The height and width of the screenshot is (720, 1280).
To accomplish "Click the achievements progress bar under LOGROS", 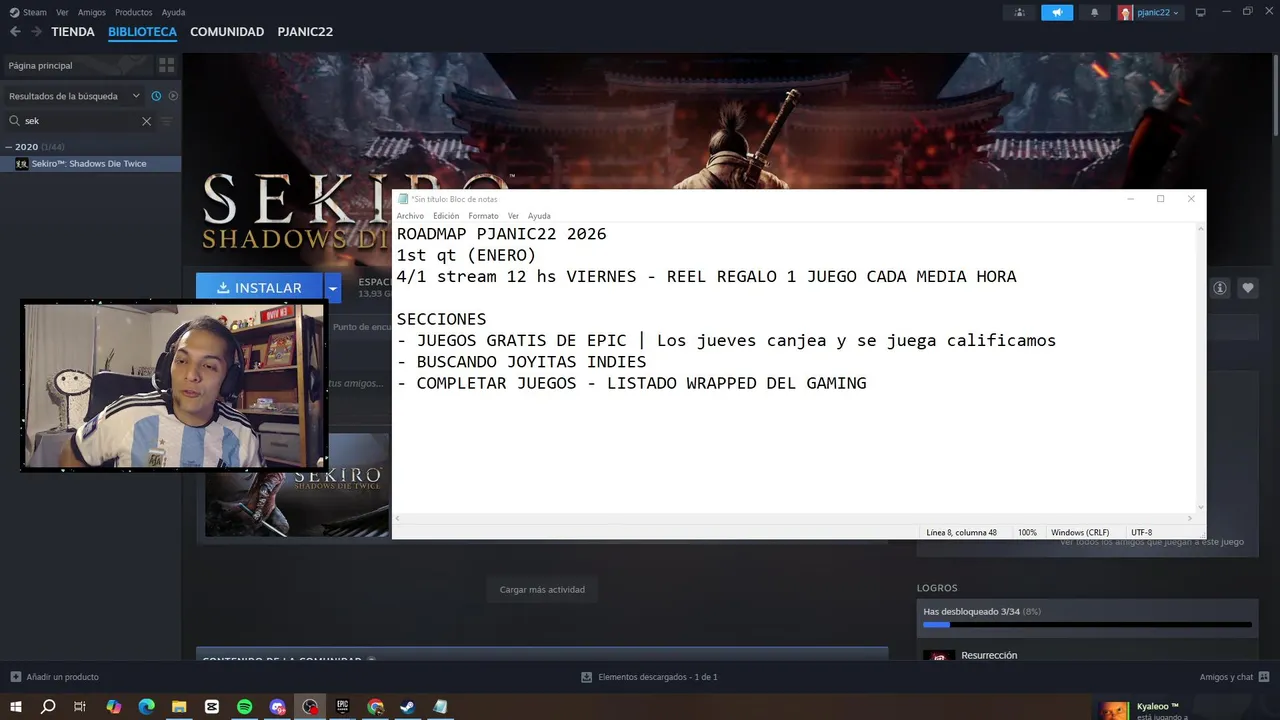I will pyautogui.click(x=1087, y=624).
